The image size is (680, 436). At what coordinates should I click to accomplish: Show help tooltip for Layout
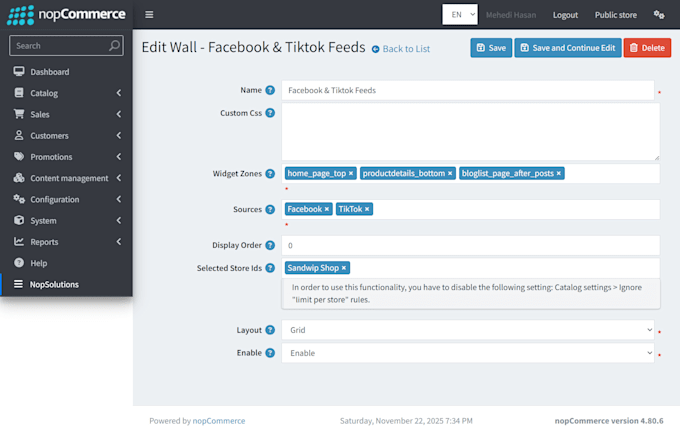[x=270, y=330]
